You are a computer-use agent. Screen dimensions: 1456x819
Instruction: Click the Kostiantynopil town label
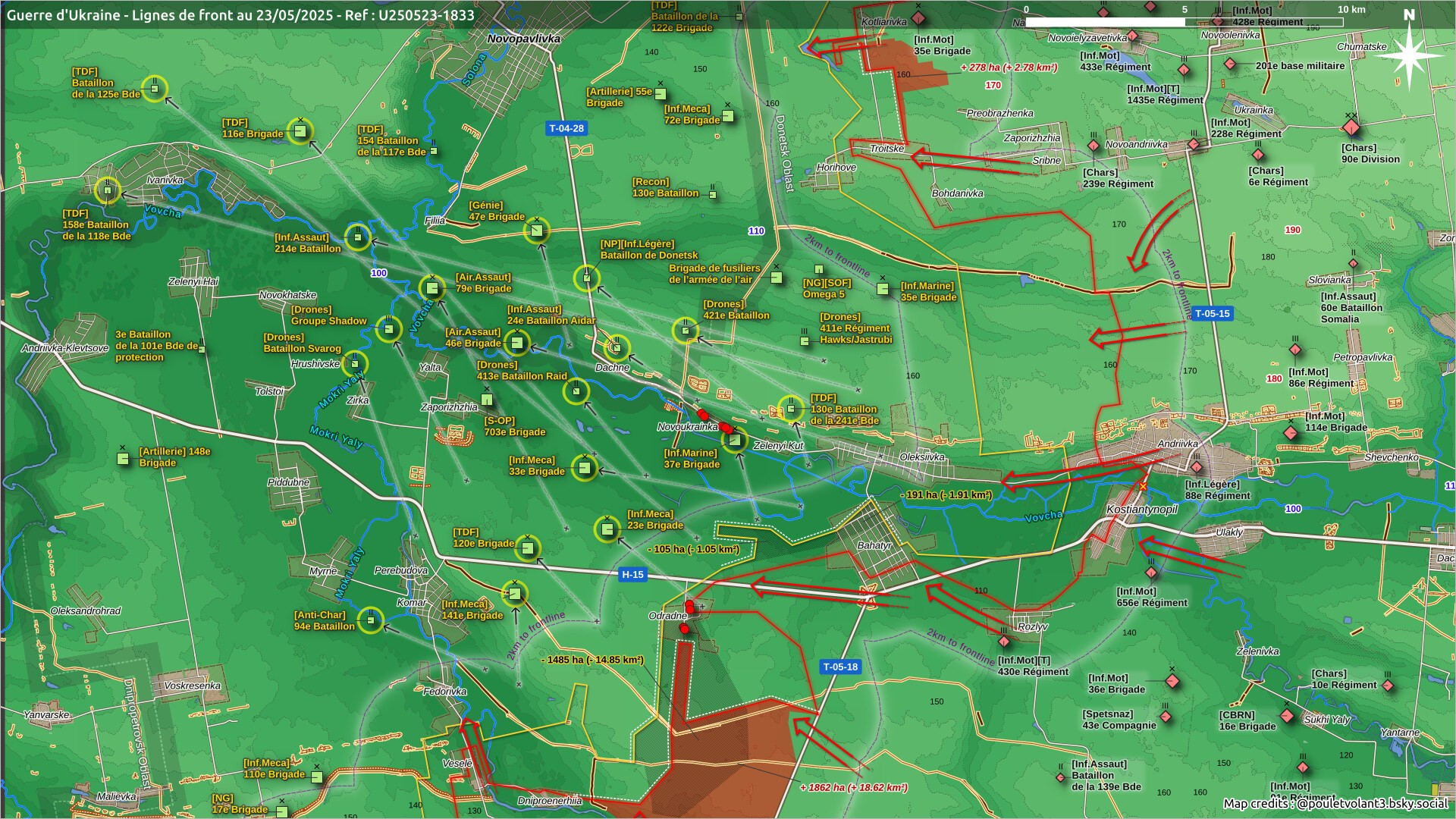(x=1142, y=509)
